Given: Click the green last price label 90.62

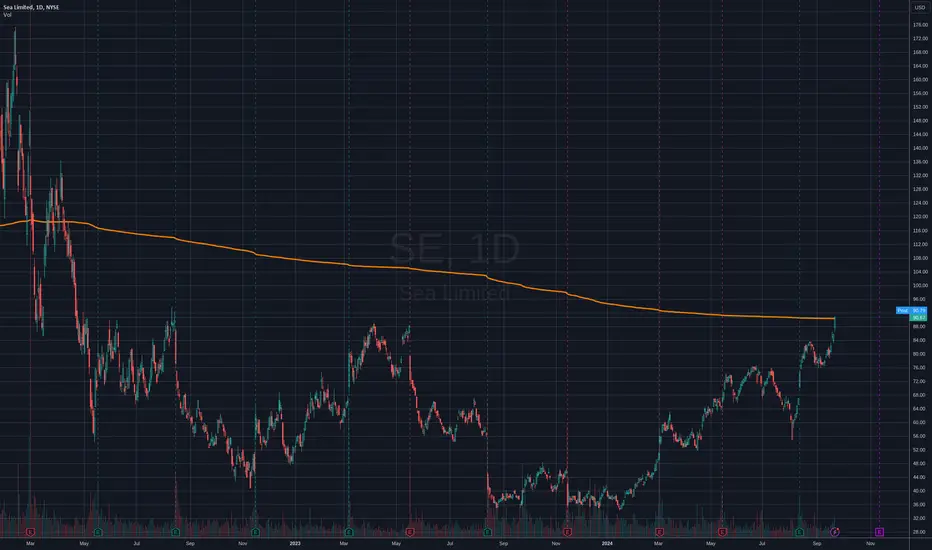Looking at the screenshot, I should (x=918, y=318).
